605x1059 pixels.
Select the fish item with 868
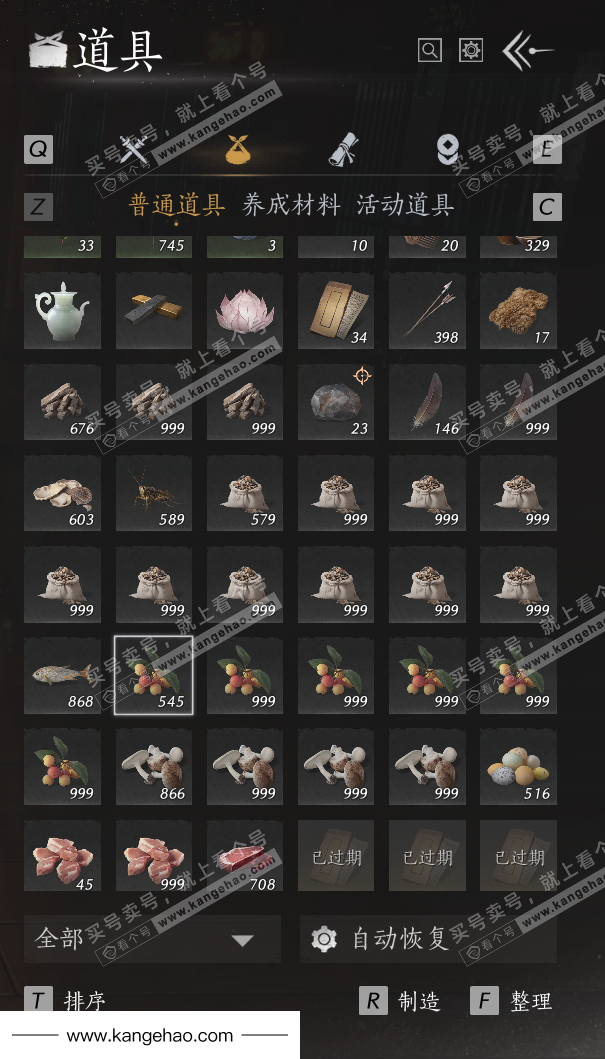coord(62,675)
